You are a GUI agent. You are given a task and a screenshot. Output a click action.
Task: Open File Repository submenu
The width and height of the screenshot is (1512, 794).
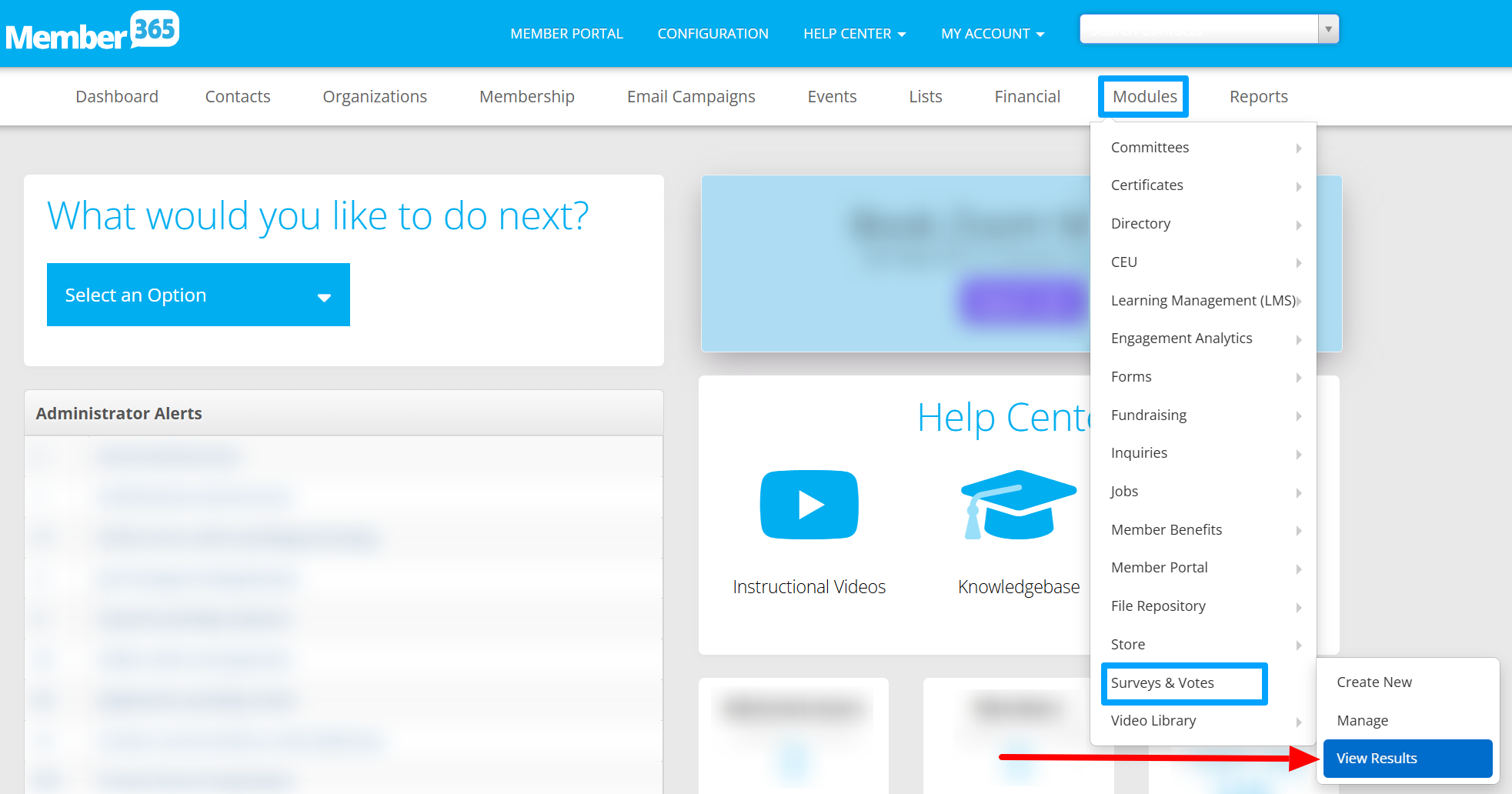click(1203, 606)
